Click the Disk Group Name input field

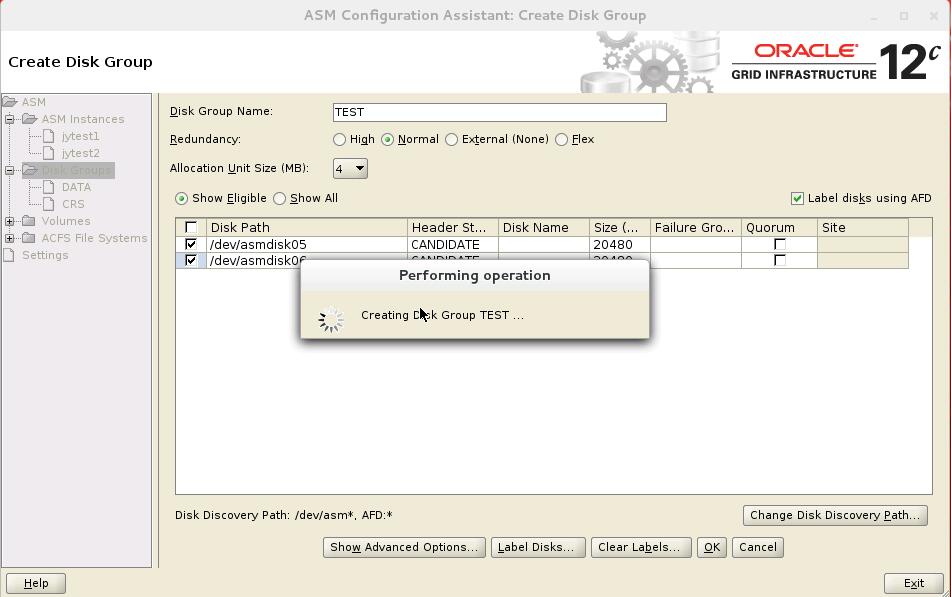click(x=500, y=112)
